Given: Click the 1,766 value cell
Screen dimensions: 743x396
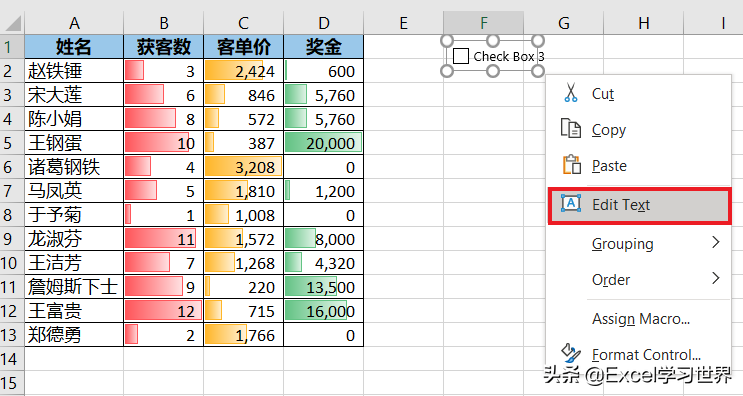Looking at the screenshot, I should 244,334.
